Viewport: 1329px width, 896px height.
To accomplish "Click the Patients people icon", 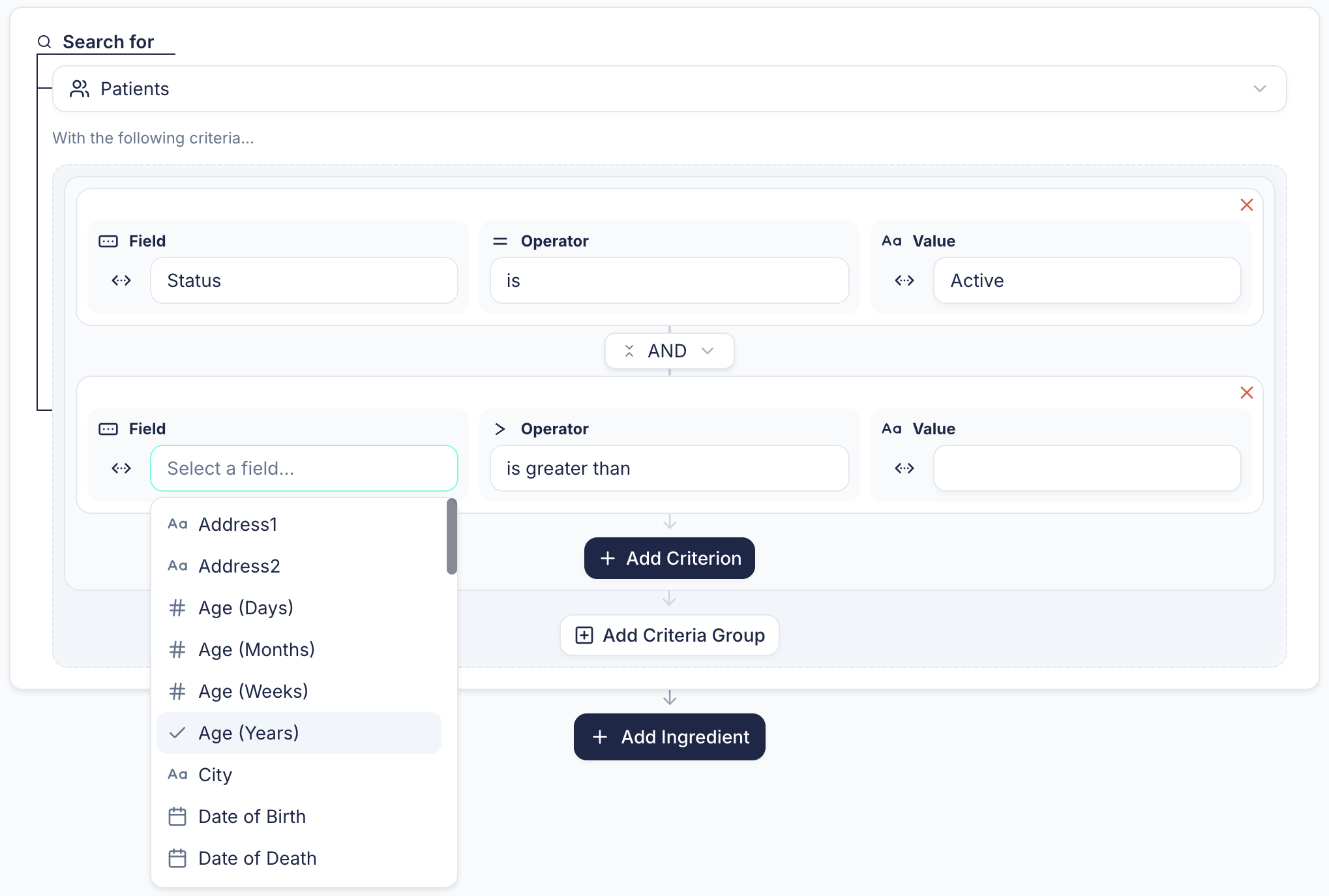I will click(x=80, y=89).
